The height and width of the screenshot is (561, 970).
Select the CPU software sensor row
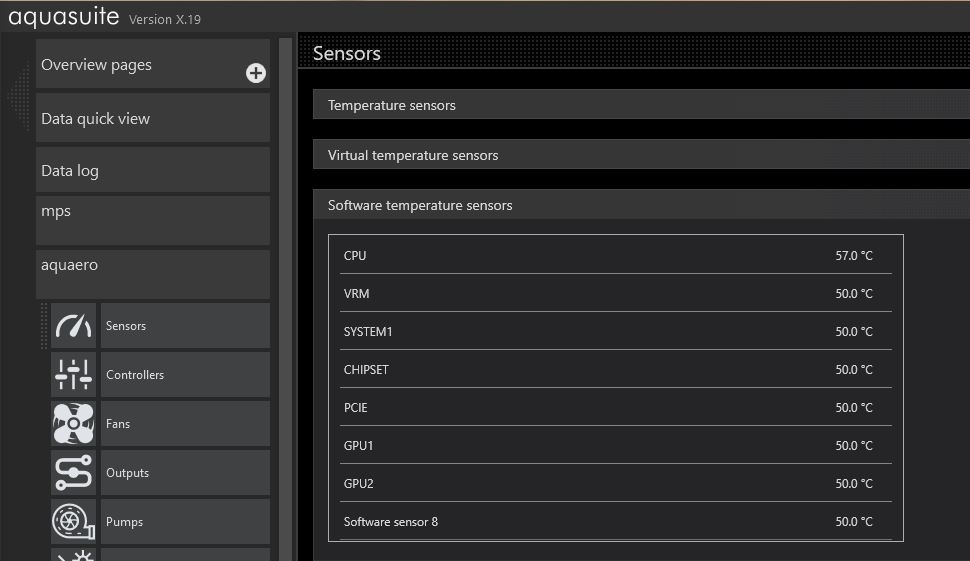[x=615, y=256]
